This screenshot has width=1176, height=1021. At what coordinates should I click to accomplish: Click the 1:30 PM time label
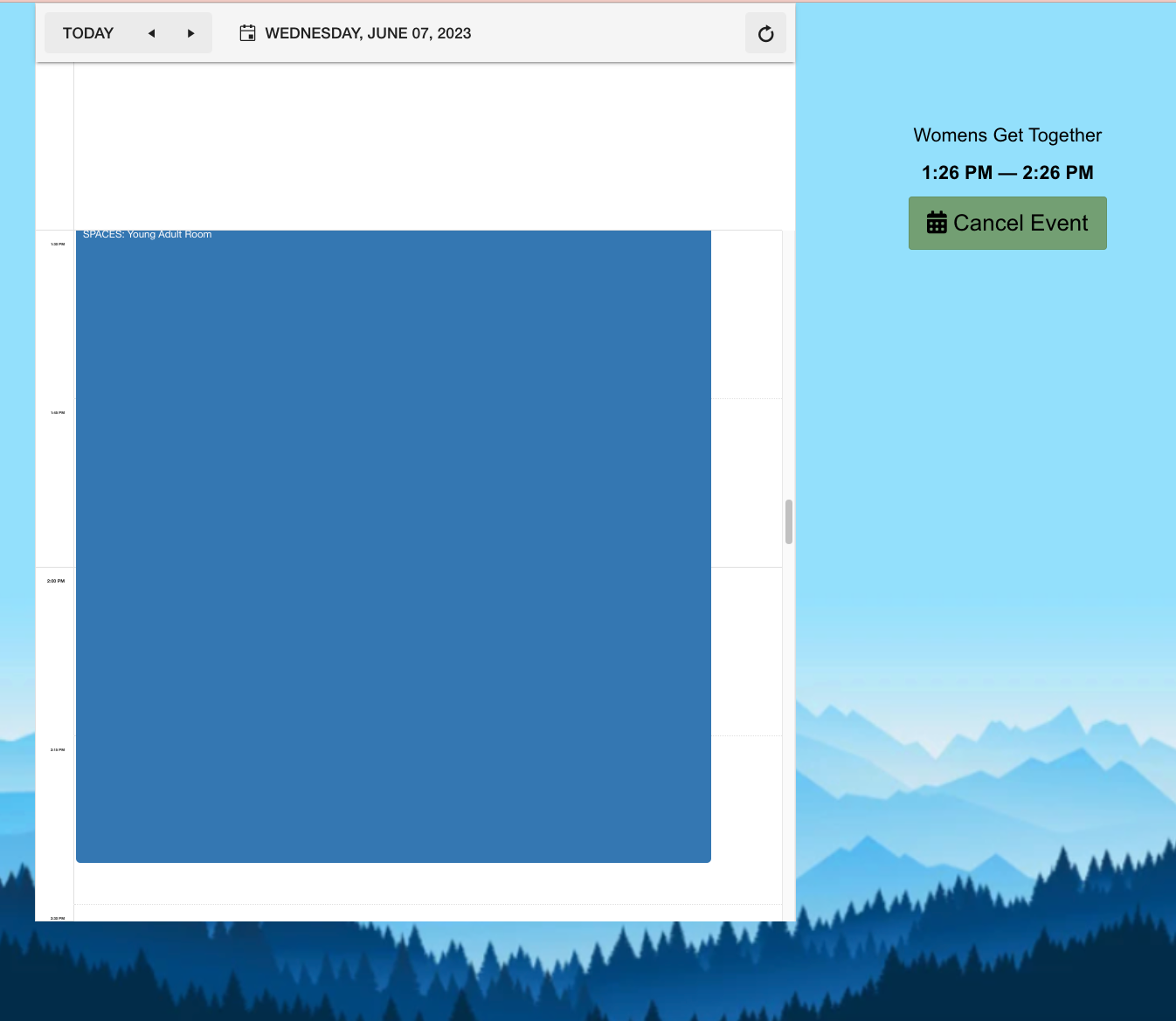coord(57,245)
